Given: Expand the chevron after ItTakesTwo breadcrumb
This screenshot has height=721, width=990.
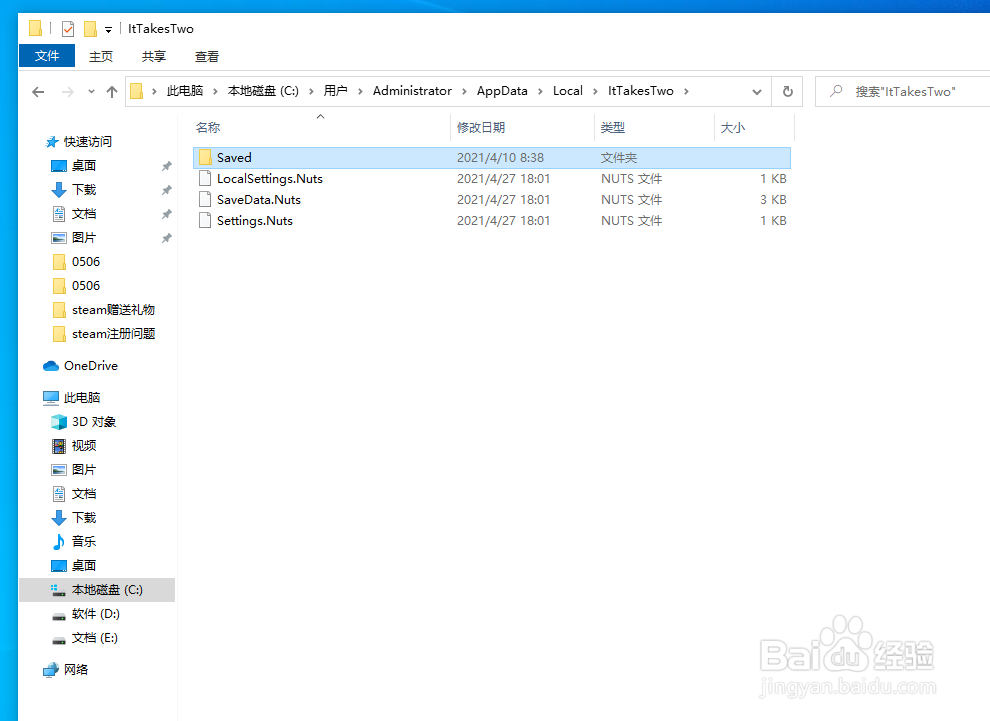Looking at the screenshot, I should (686, 92).
